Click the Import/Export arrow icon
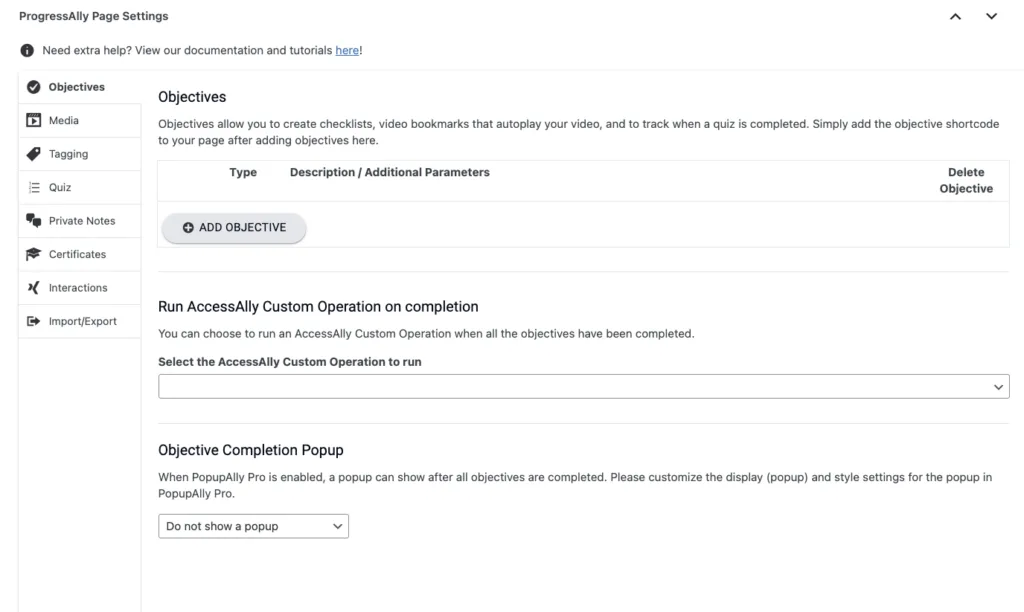Screen dimensions: 1024x612 33,321
